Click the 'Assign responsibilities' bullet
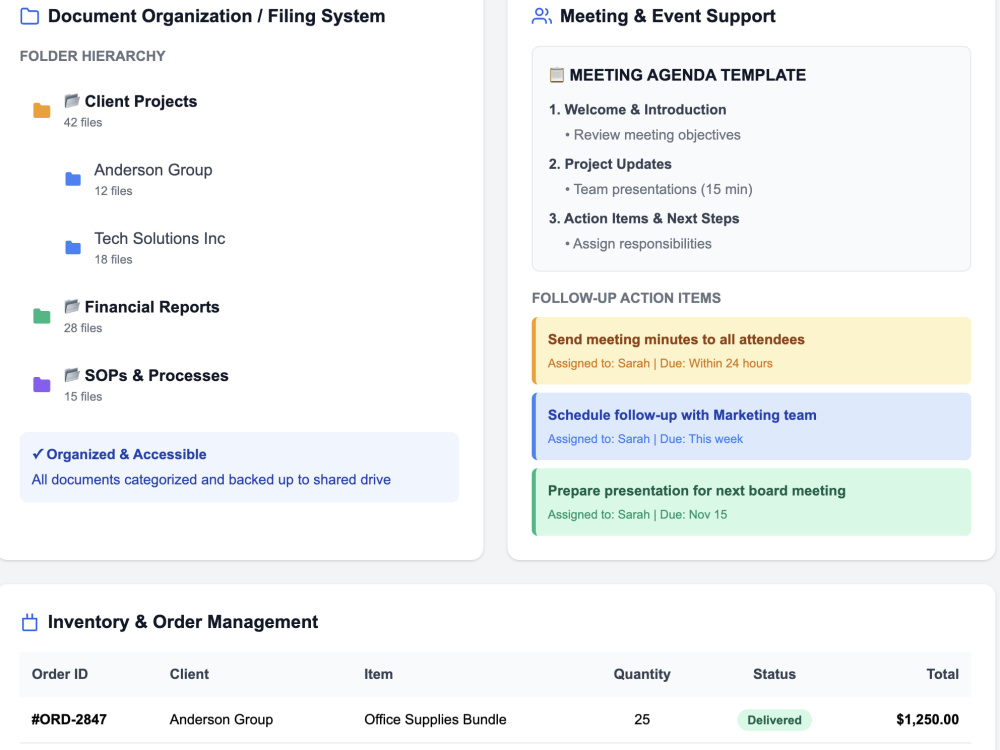This screenshot has height=750, width=1000. point(638,244)
